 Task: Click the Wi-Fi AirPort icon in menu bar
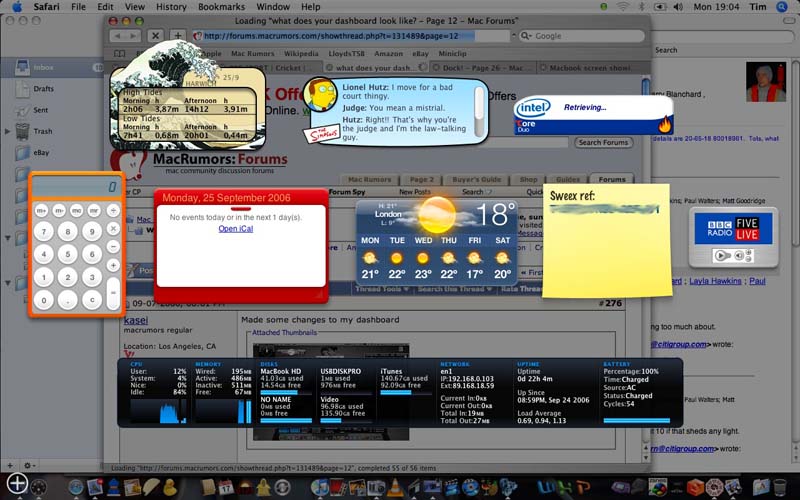622,7
